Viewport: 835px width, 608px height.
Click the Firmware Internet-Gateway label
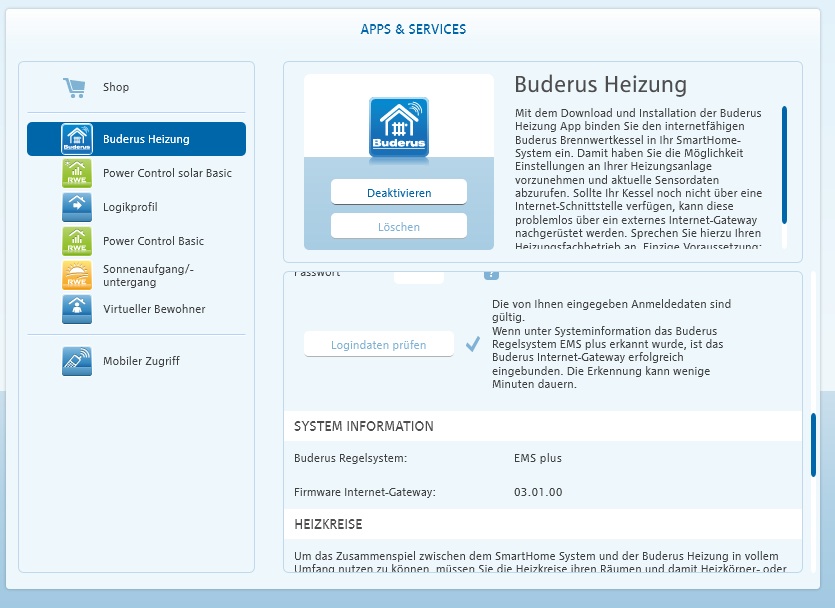(365, 492)
